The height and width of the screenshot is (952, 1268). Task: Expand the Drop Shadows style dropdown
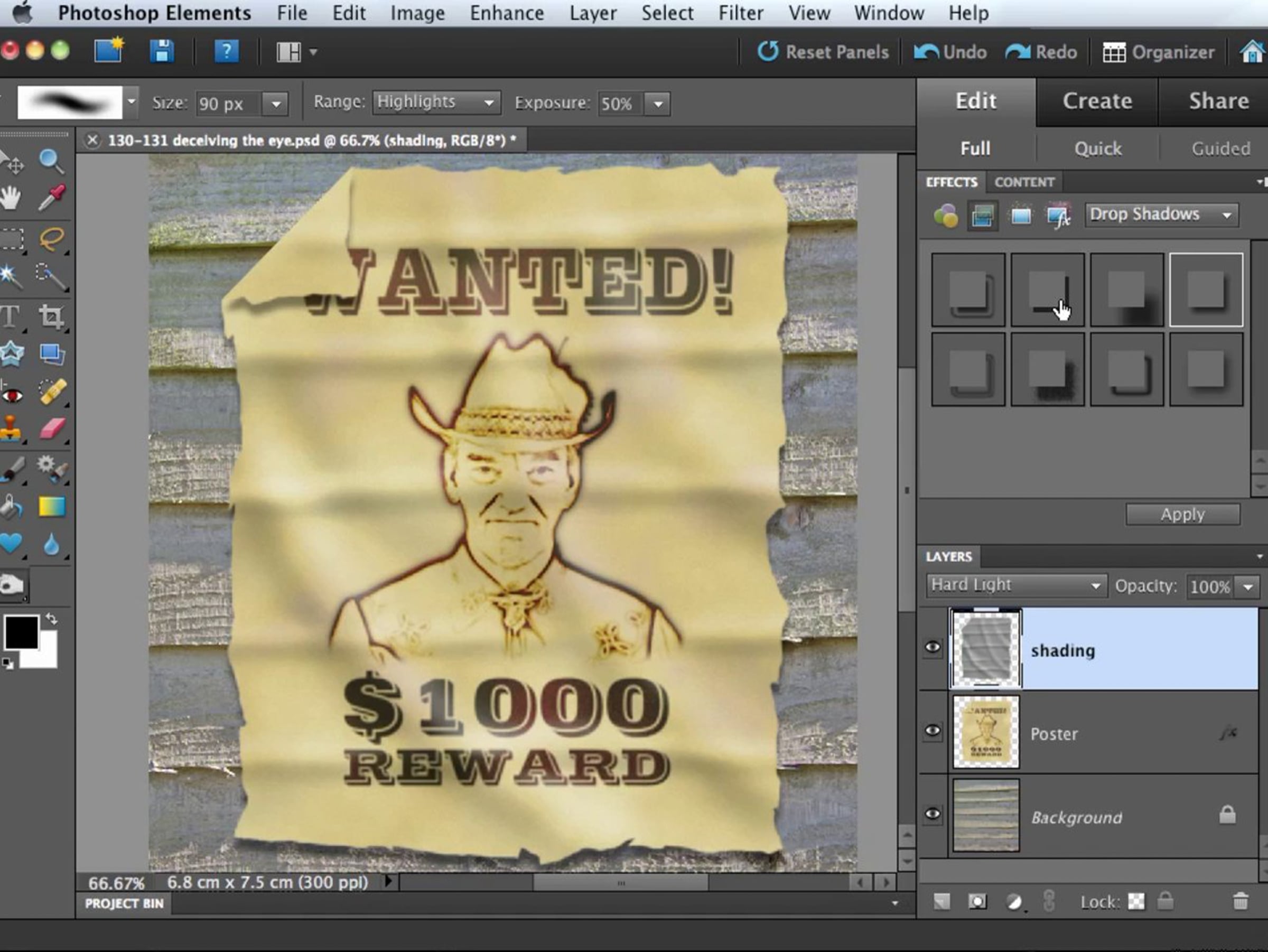pos(1160,215)
